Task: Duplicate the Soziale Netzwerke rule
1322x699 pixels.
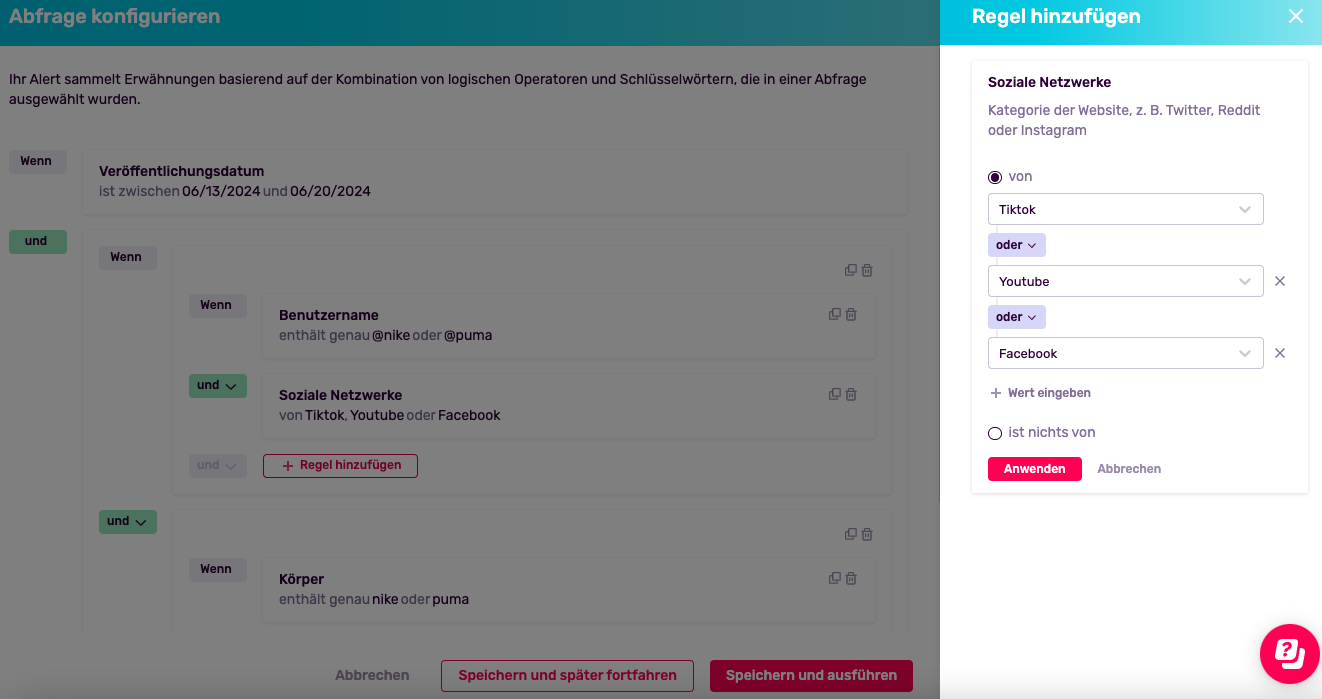Action: click(x=835, y=394)
